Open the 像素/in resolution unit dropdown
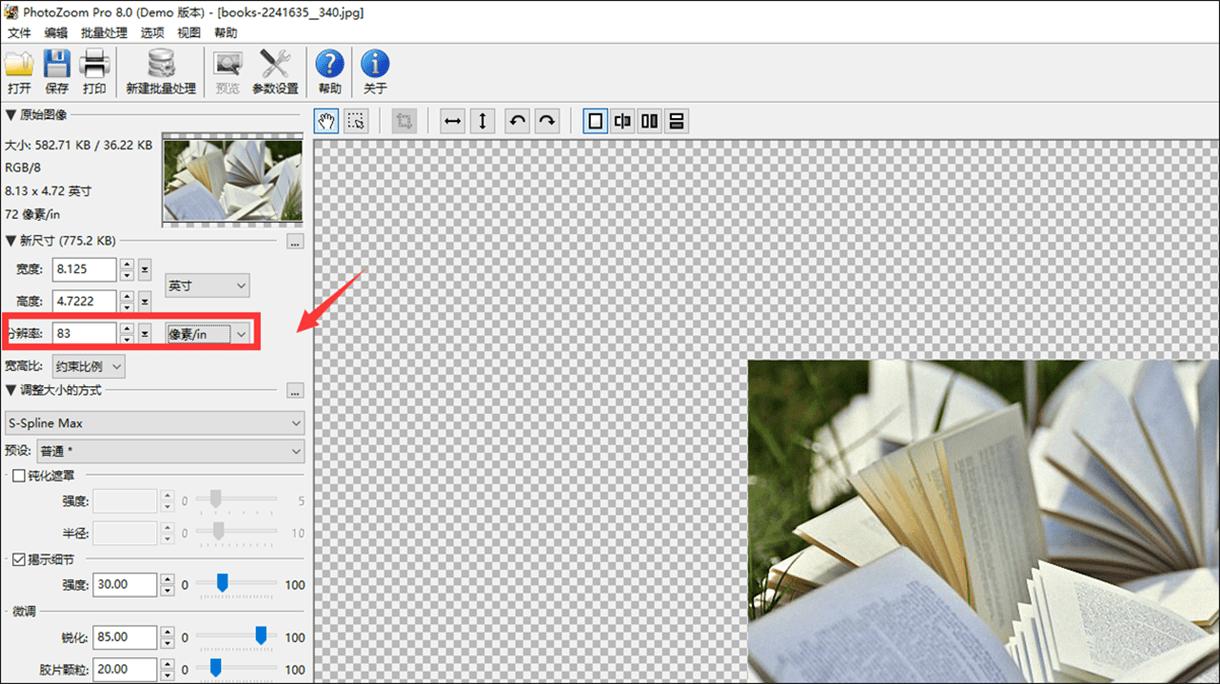Image resolution: width=1220 pixels, height=684 pixels. (x=208, y=334)
